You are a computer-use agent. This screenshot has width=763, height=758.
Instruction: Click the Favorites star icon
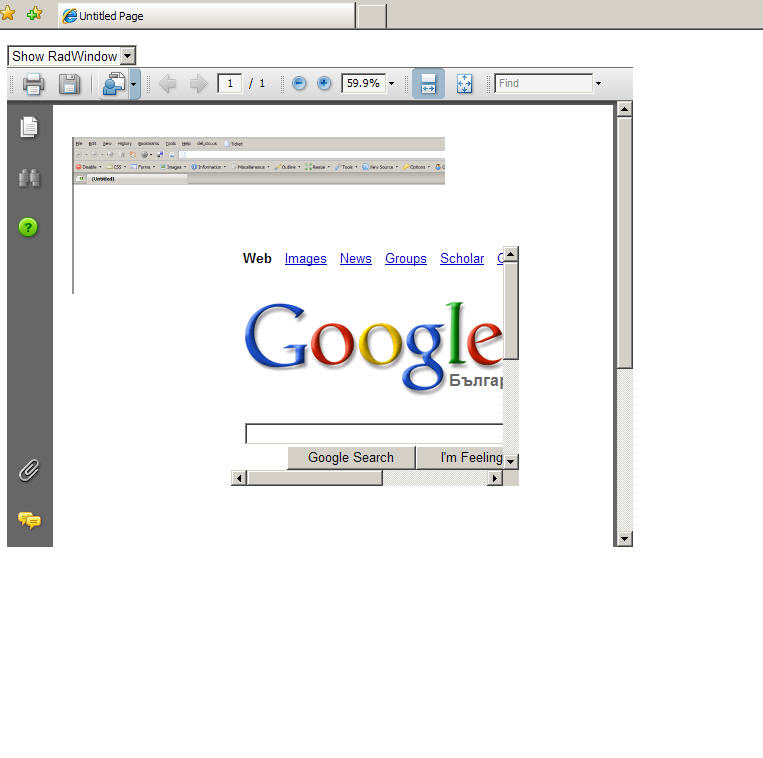tap(7, 14)
